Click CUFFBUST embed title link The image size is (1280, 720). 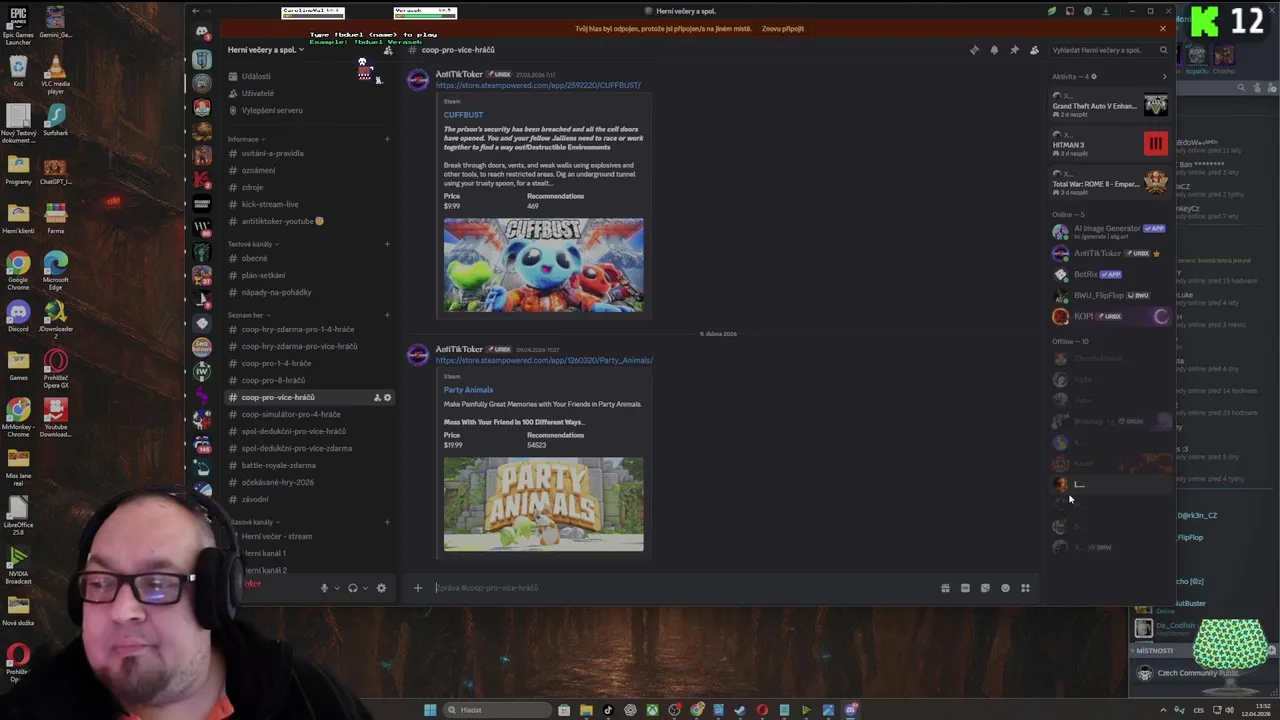463,115
